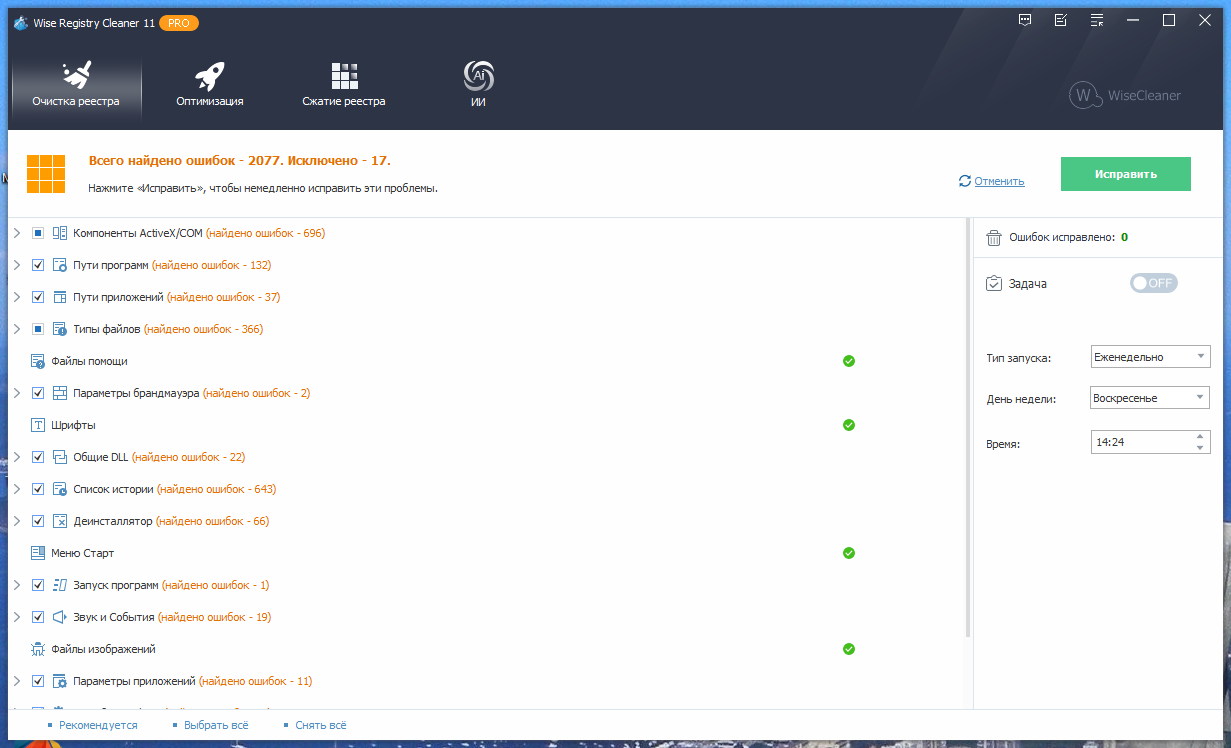Switch to the Оптимизация tab
The image size is (1231, 748).
coord(210,85)
